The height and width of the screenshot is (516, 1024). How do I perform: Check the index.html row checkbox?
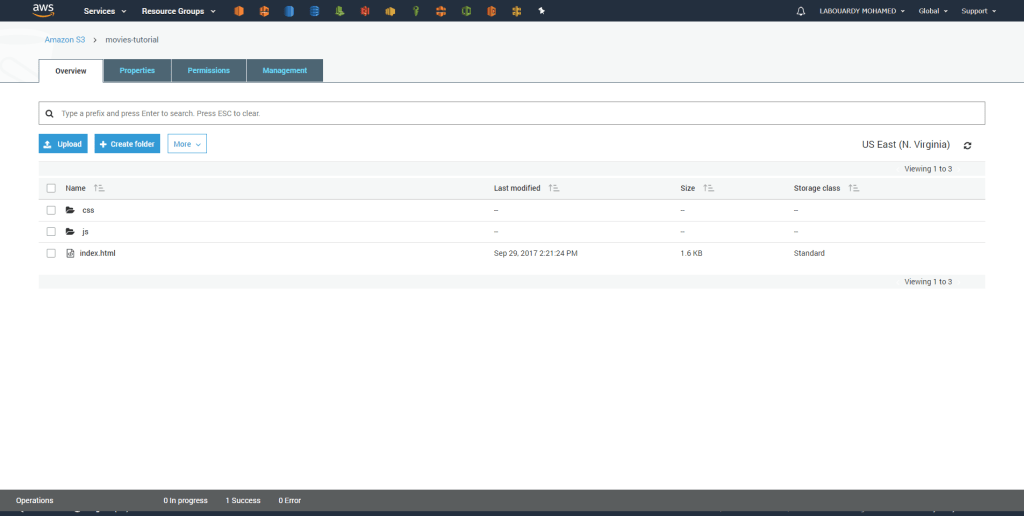[x=51, y=253]
